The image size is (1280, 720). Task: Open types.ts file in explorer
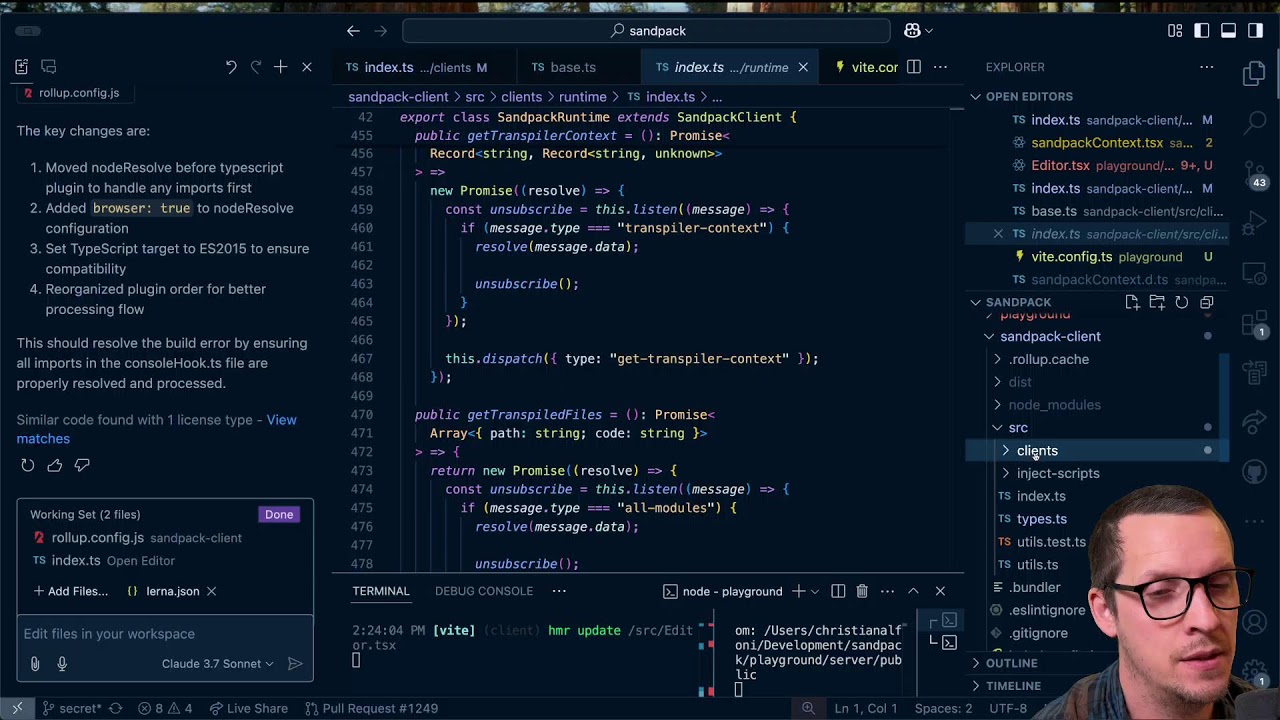1041,519
